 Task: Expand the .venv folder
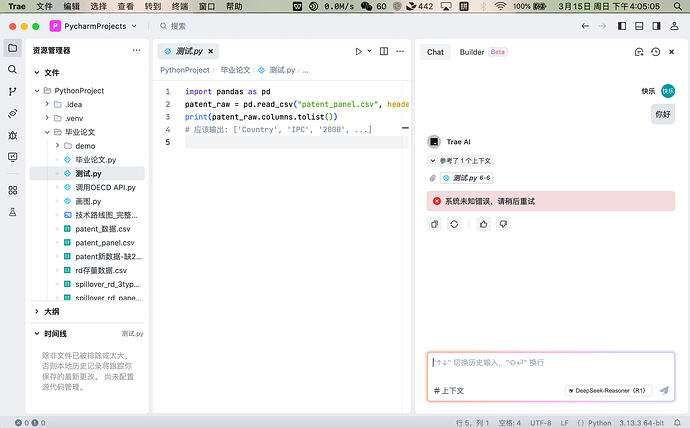(47, 118)
